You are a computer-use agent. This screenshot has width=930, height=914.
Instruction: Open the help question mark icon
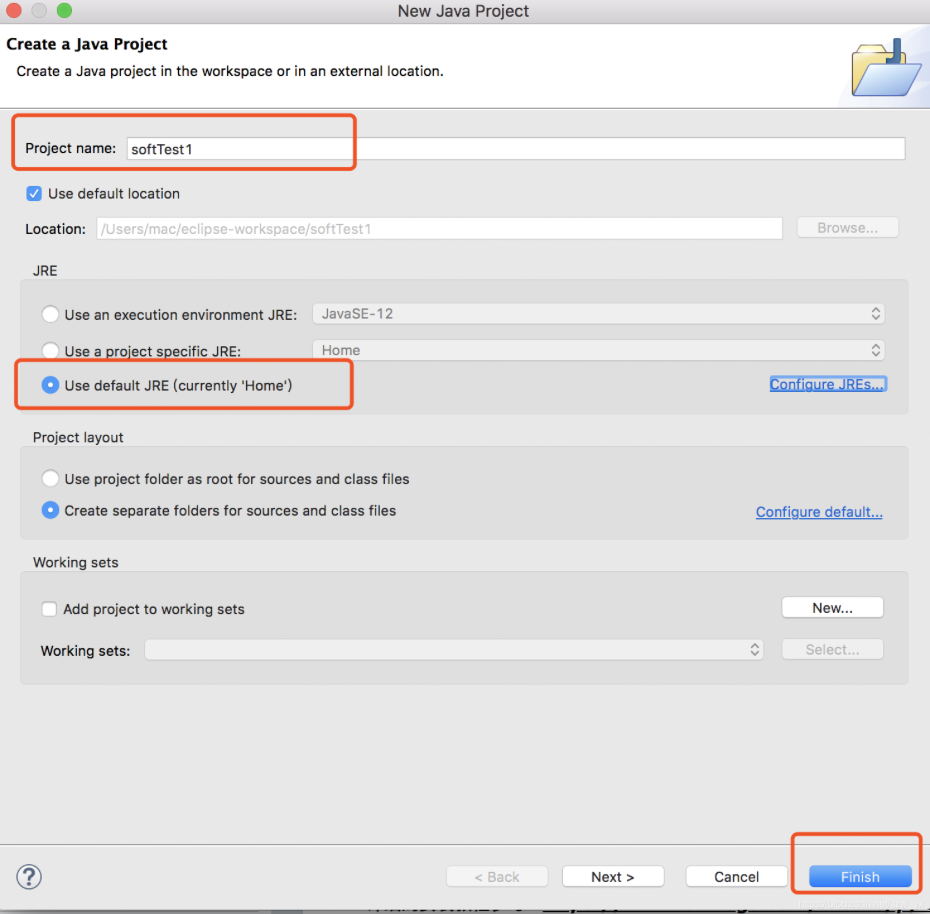click(28, 876)
